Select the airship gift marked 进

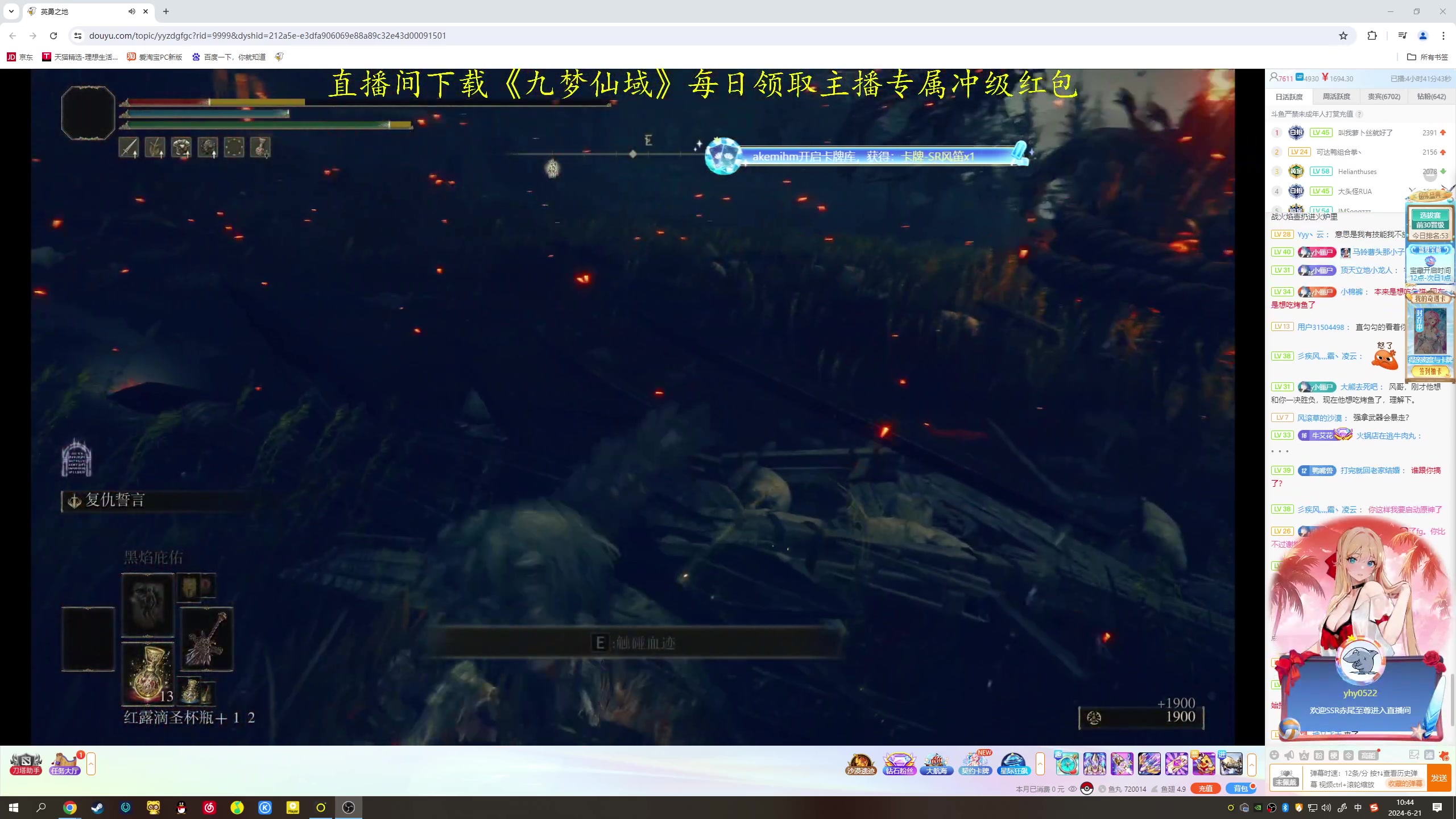(1230, 763)
